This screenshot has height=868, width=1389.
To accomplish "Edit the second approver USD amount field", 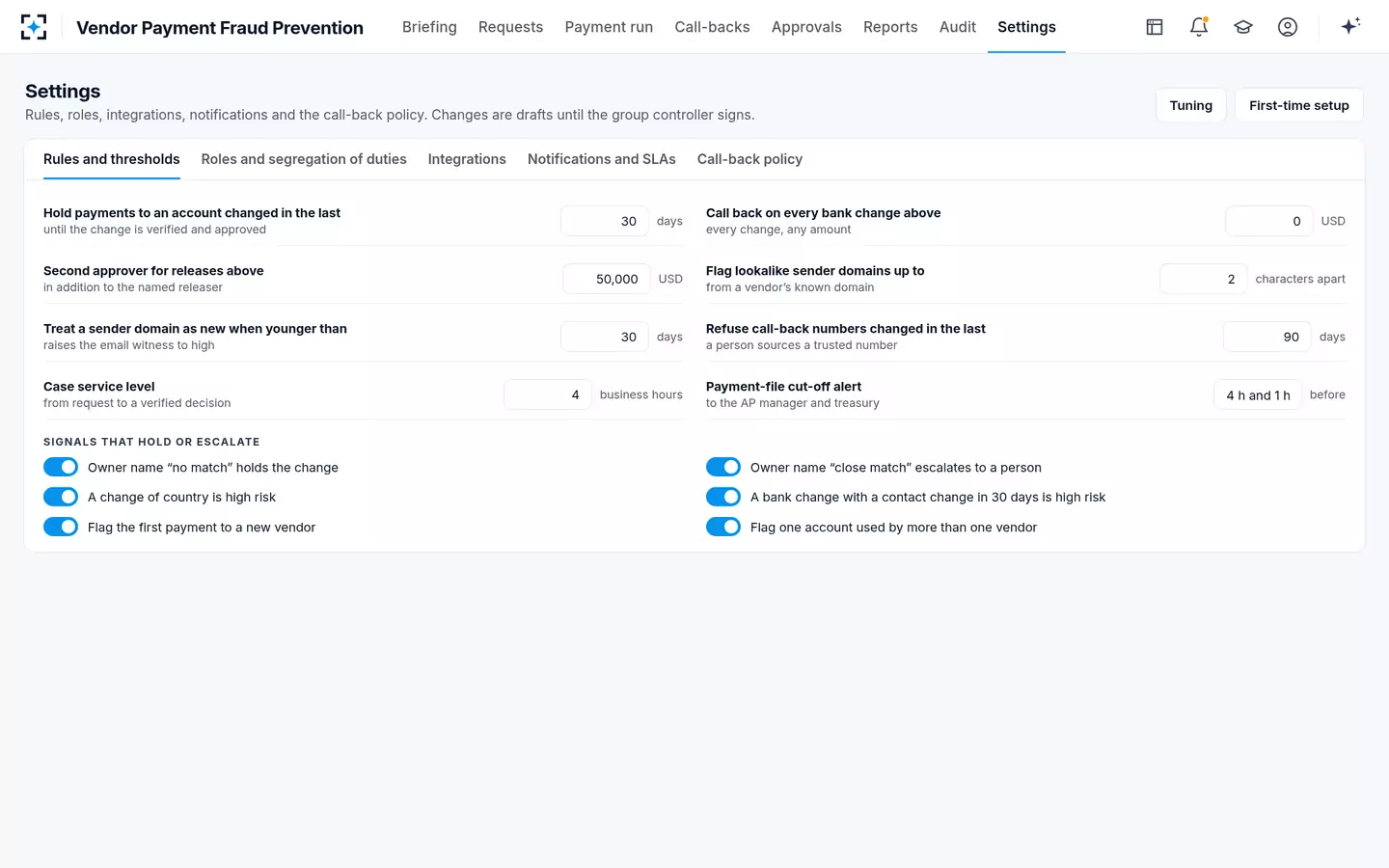I will (x=607, y=280).
